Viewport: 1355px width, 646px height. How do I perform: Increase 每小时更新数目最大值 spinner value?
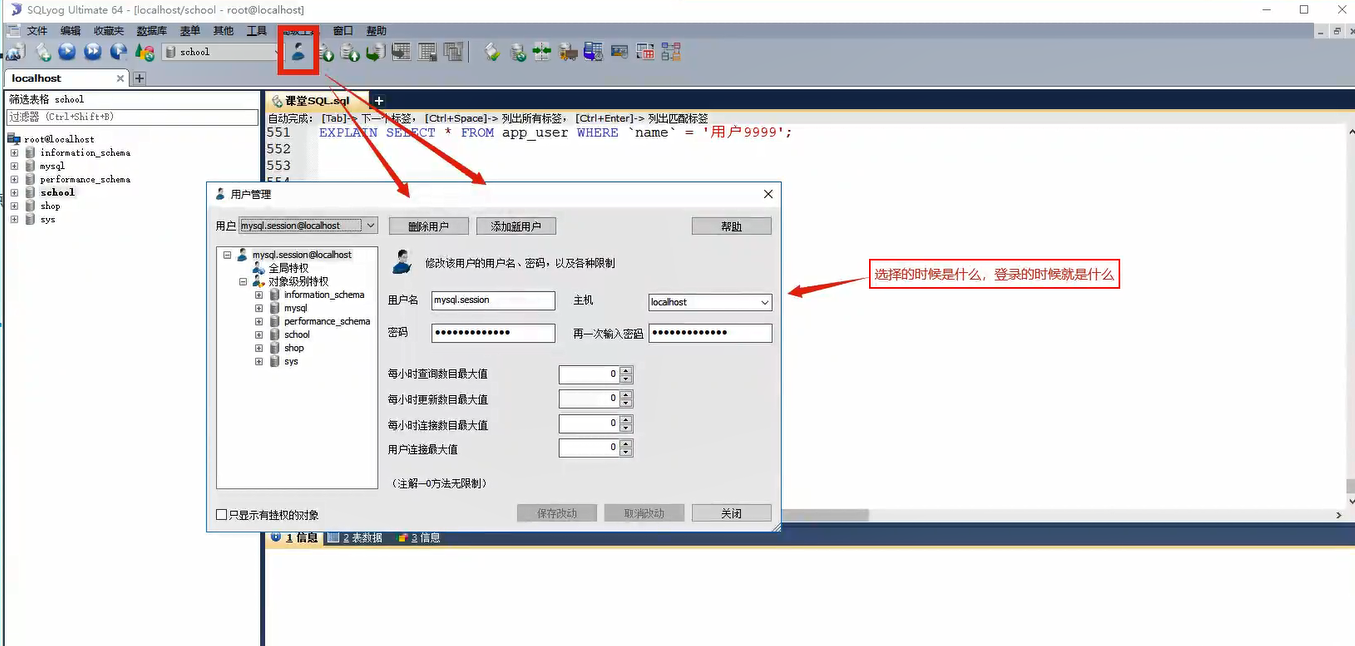[x=626, y=395]
